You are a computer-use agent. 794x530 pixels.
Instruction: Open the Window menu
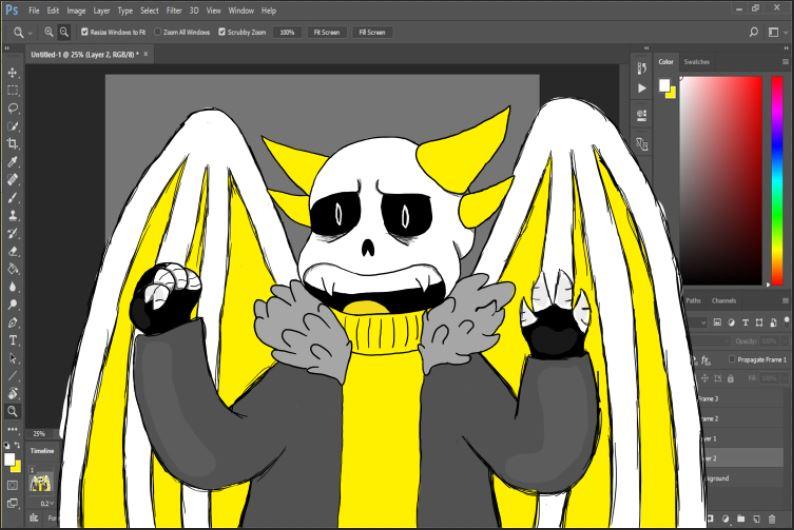point(241,10)
